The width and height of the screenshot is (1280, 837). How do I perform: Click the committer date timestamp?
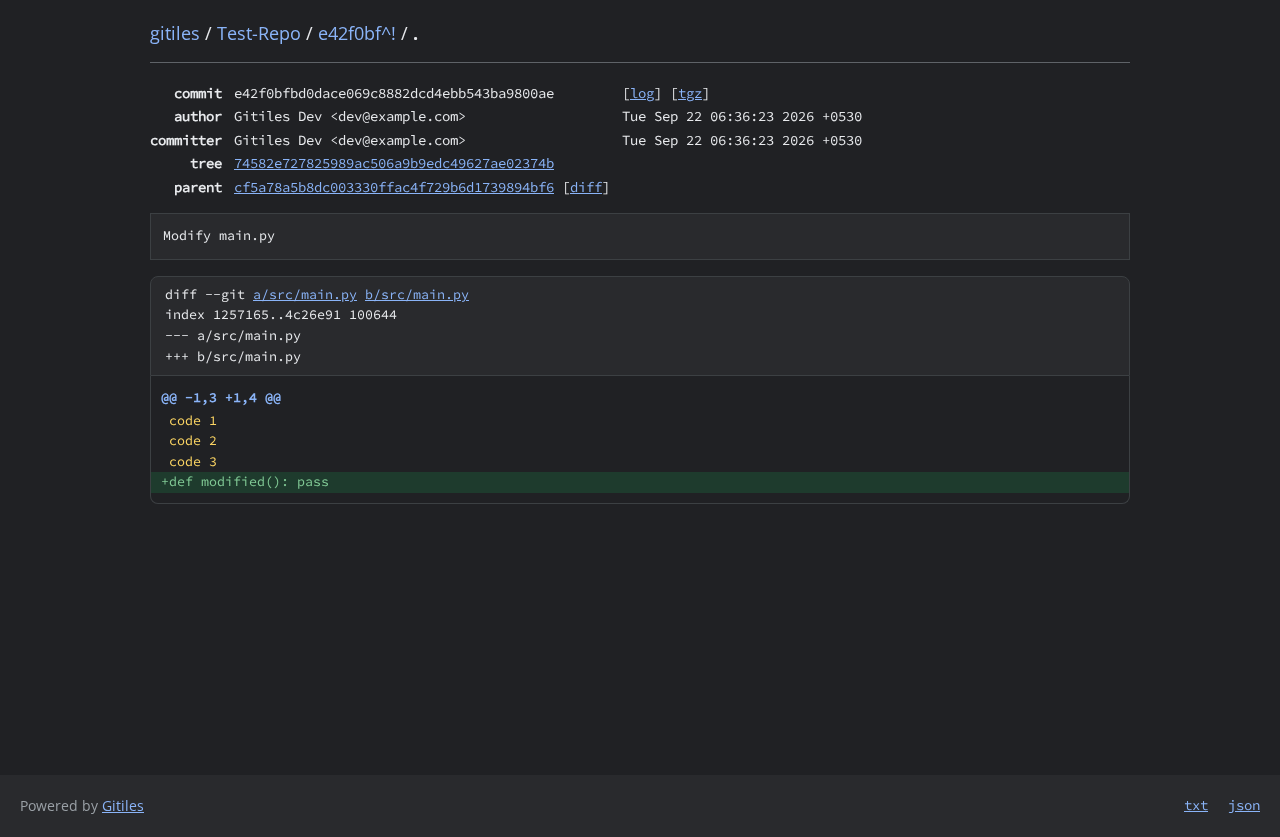(742, 140)
